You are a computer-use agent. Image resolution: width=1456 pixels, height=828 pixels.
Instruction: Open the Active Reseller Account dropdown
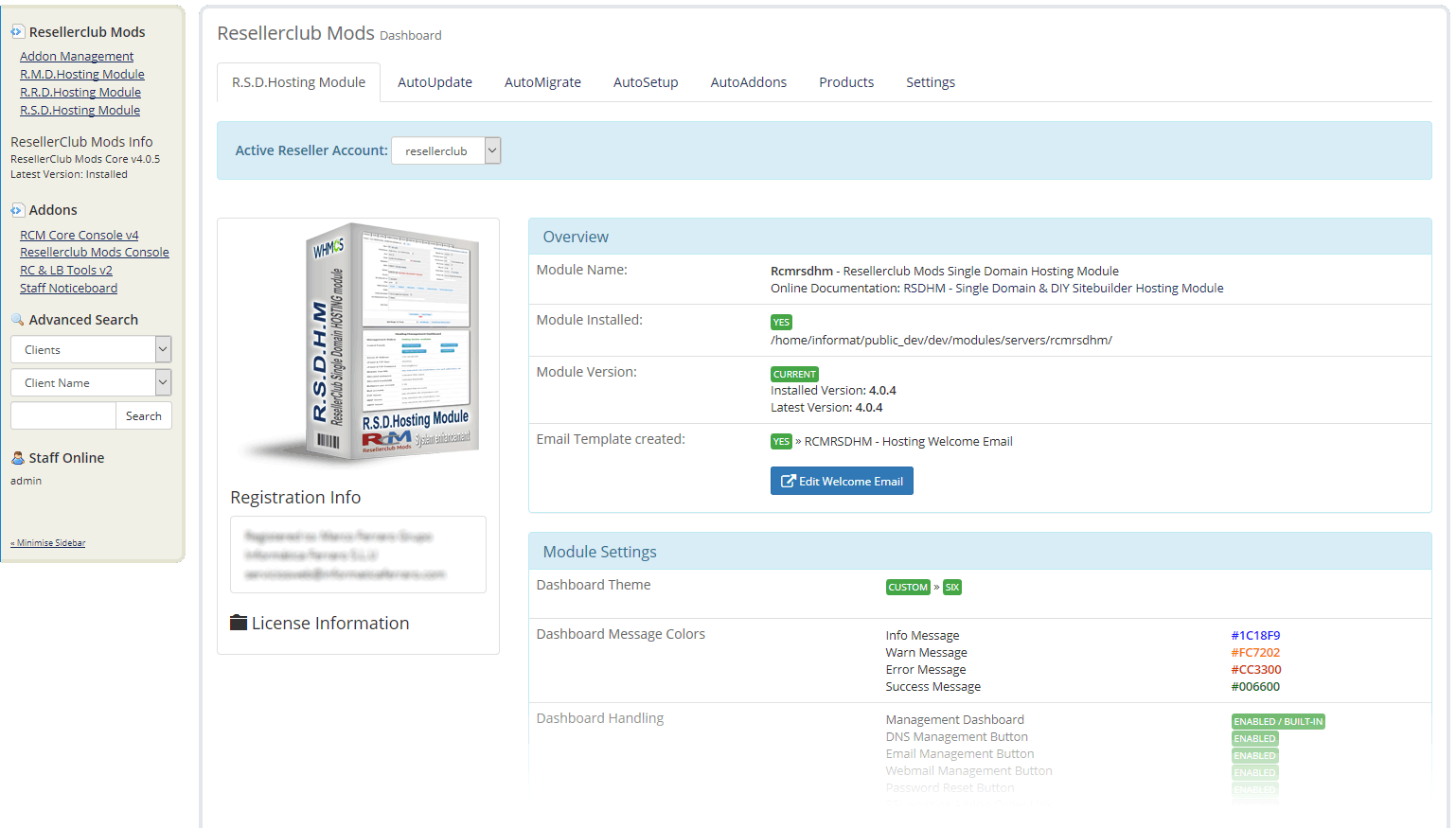(x=446, y=150)
